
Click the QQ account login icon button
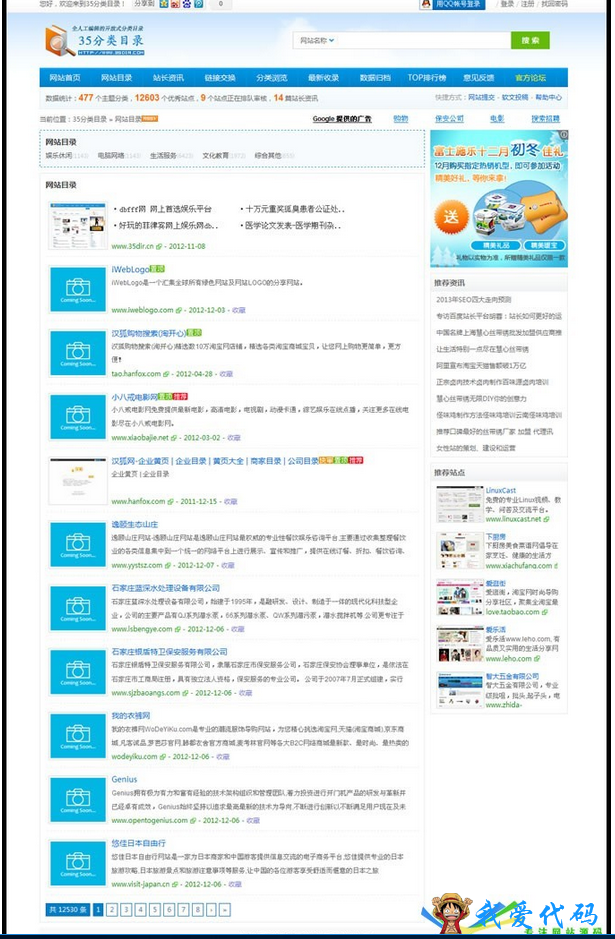[452, 4]
